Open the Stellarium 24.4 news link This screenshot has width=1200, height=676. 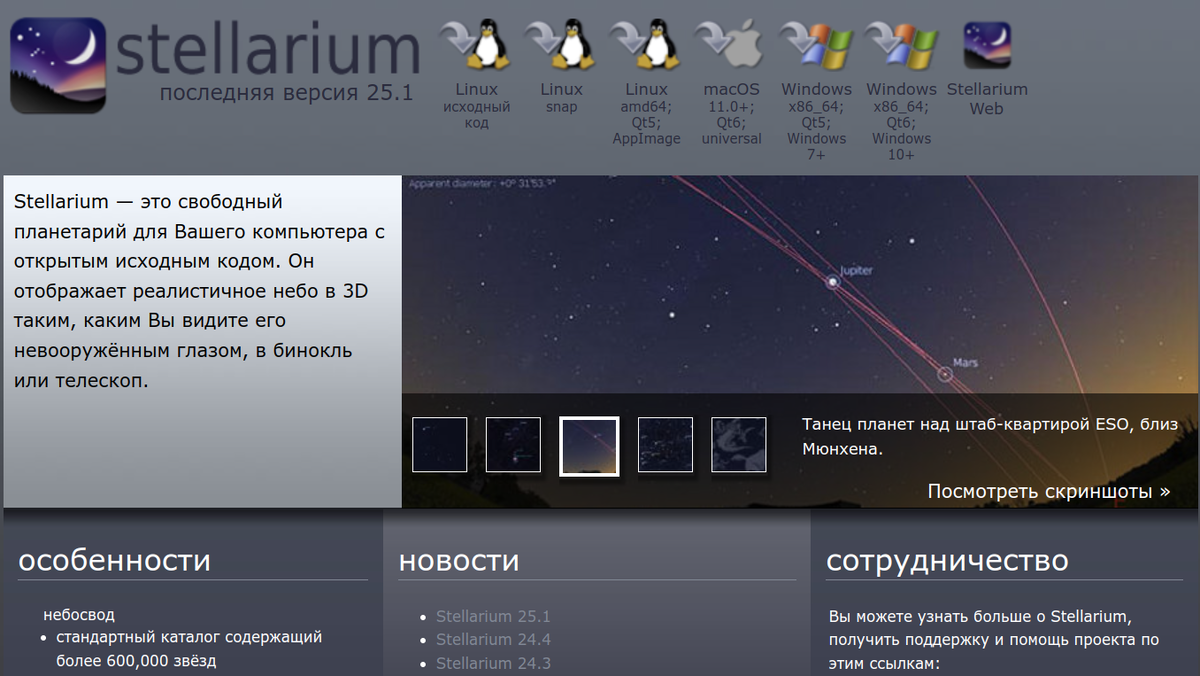(493, 640)
